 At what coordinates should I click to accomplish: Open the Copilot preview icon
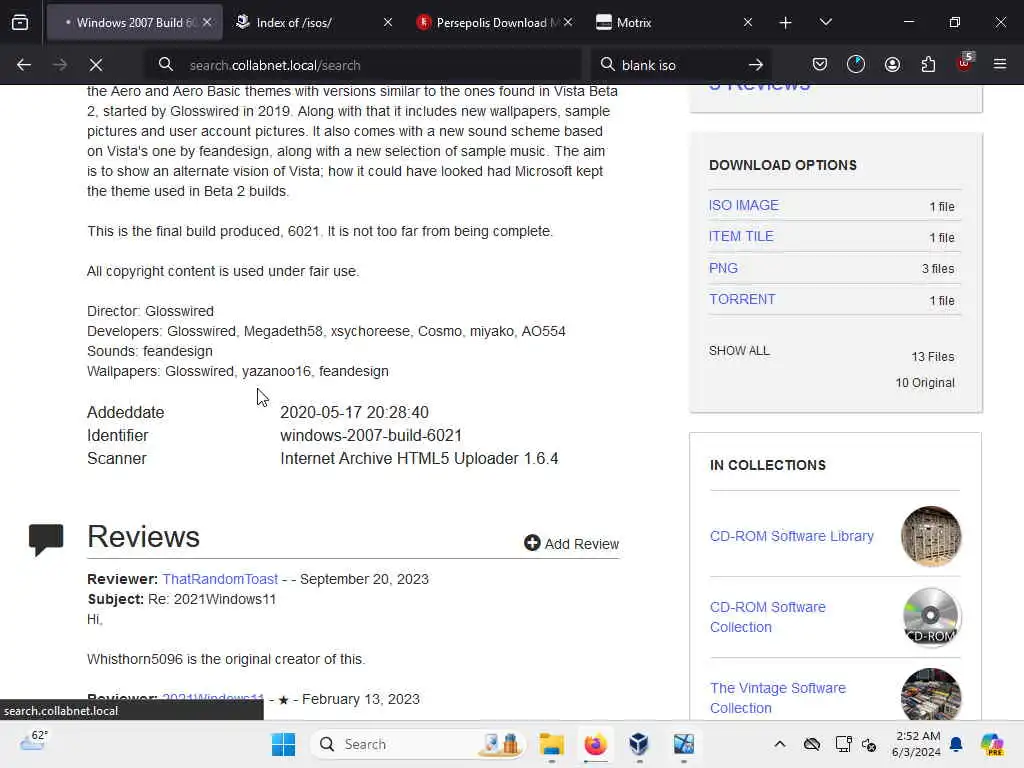click(992, 744)
